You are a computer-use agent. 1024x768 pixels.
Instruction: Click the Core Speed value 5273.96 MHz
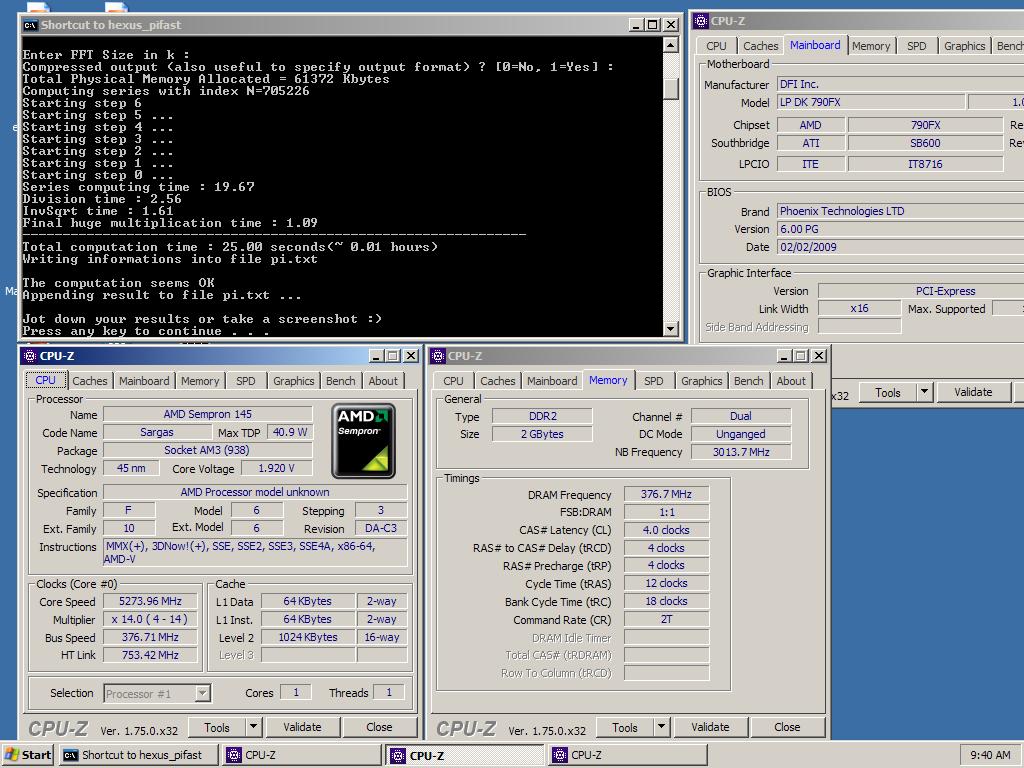pos(150,601)
